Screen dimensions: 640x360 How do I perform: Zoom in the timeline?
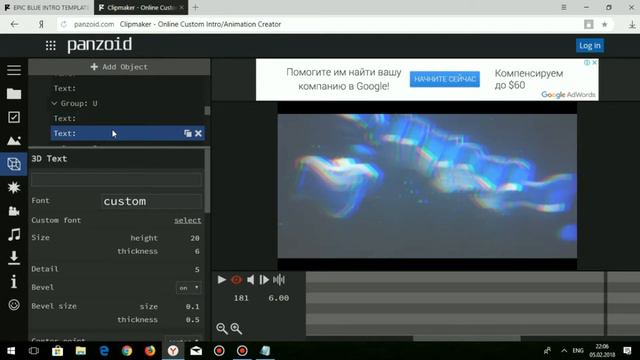[x=236, y=329]
